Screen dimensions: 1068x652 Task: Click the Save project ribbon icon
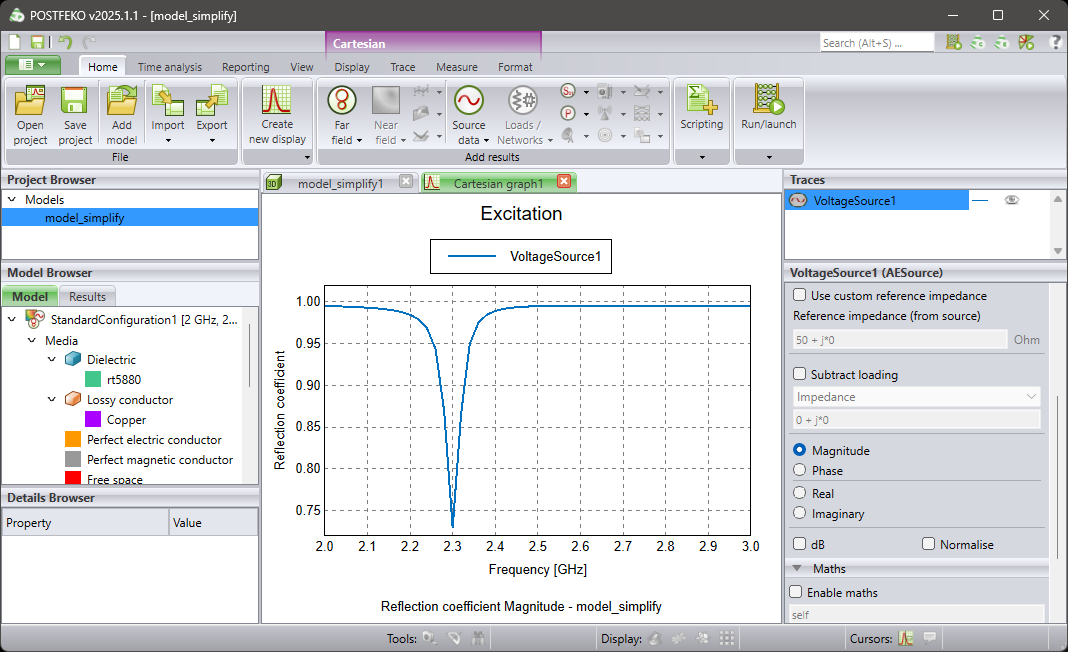pyautogui.click(x=74, y=101)
